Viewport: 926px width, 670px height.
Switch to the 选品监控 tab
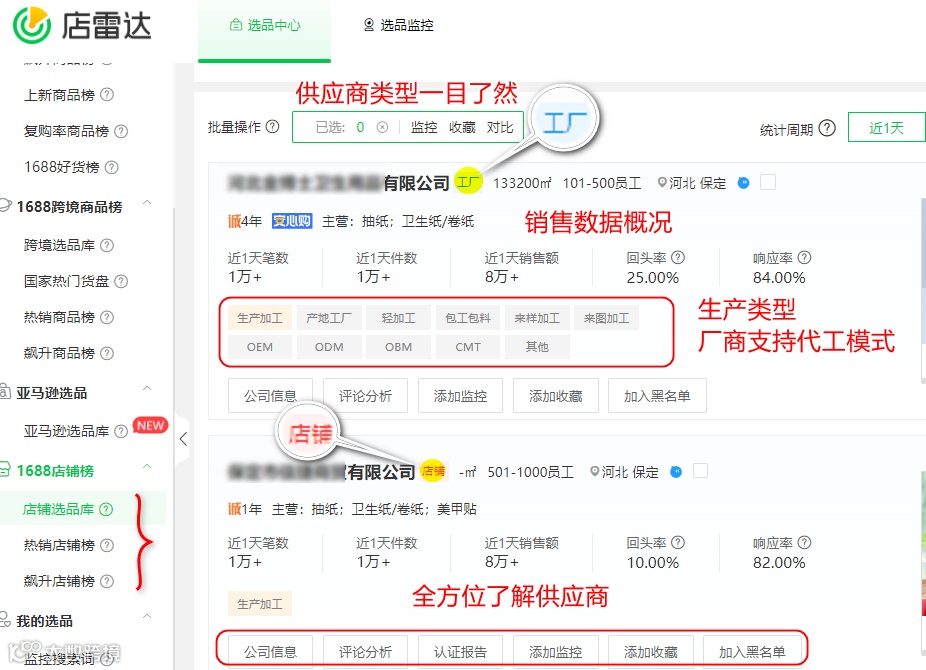(398, 25)
